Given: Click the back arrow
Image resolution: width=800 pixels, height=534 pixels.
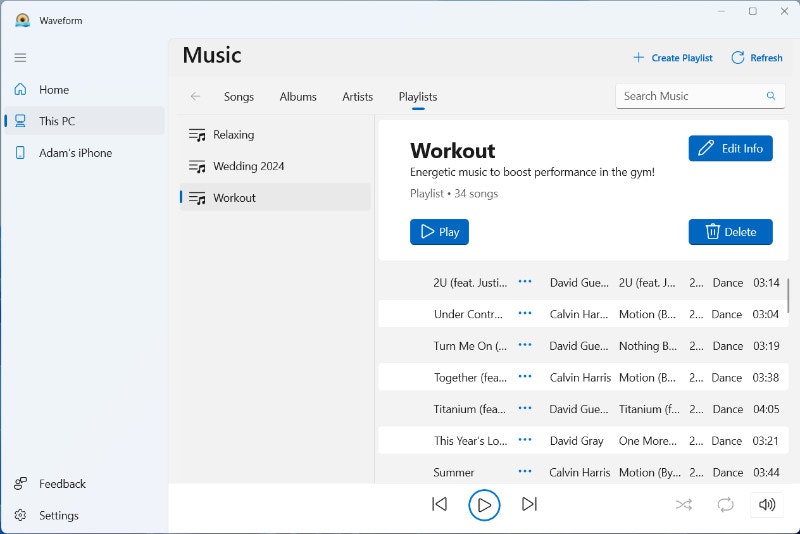Looking at the screenshot, I should tap(195, 96).
